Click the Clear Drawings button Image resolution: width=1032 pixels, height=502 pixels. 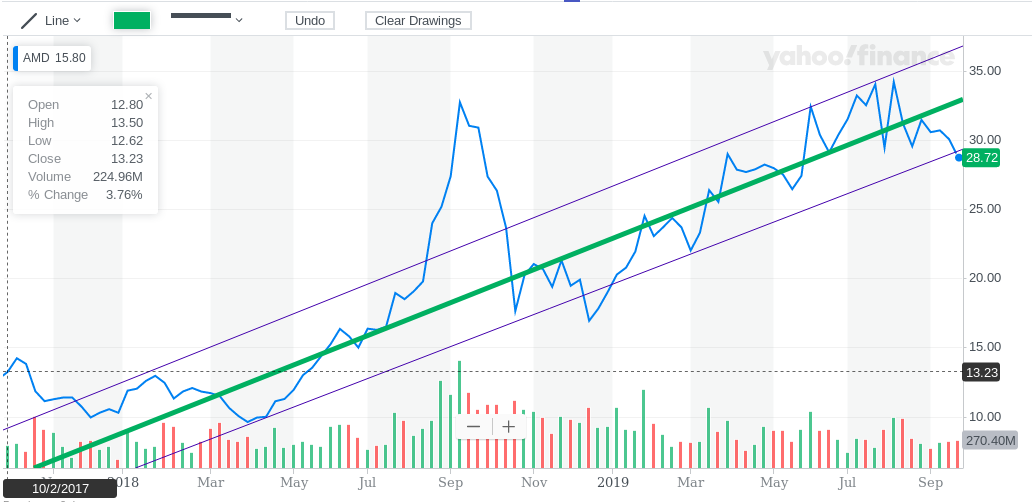click(418, 20)
